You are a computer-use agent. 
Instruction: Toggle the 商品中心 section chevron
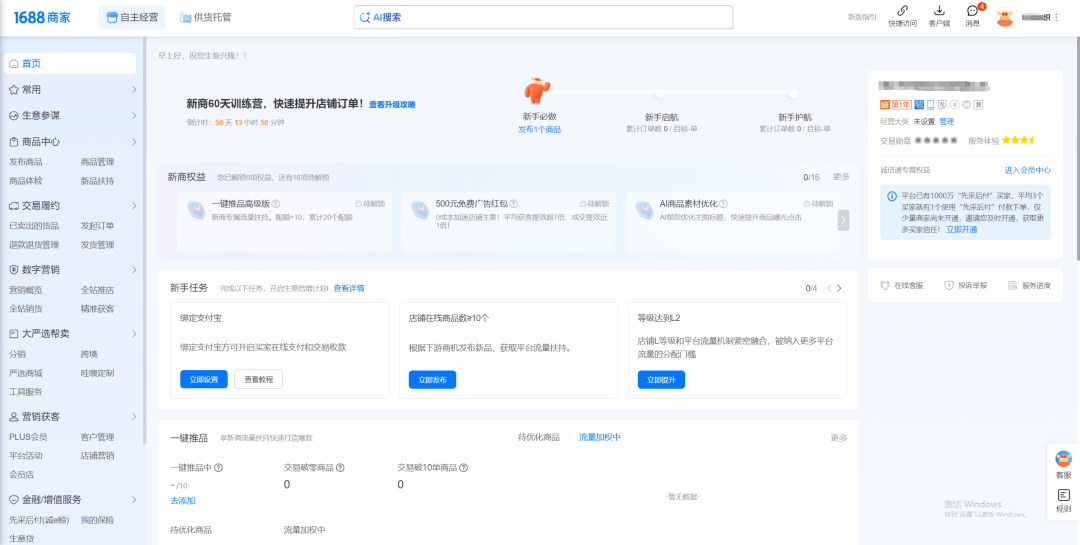click(x=134, y=142)
